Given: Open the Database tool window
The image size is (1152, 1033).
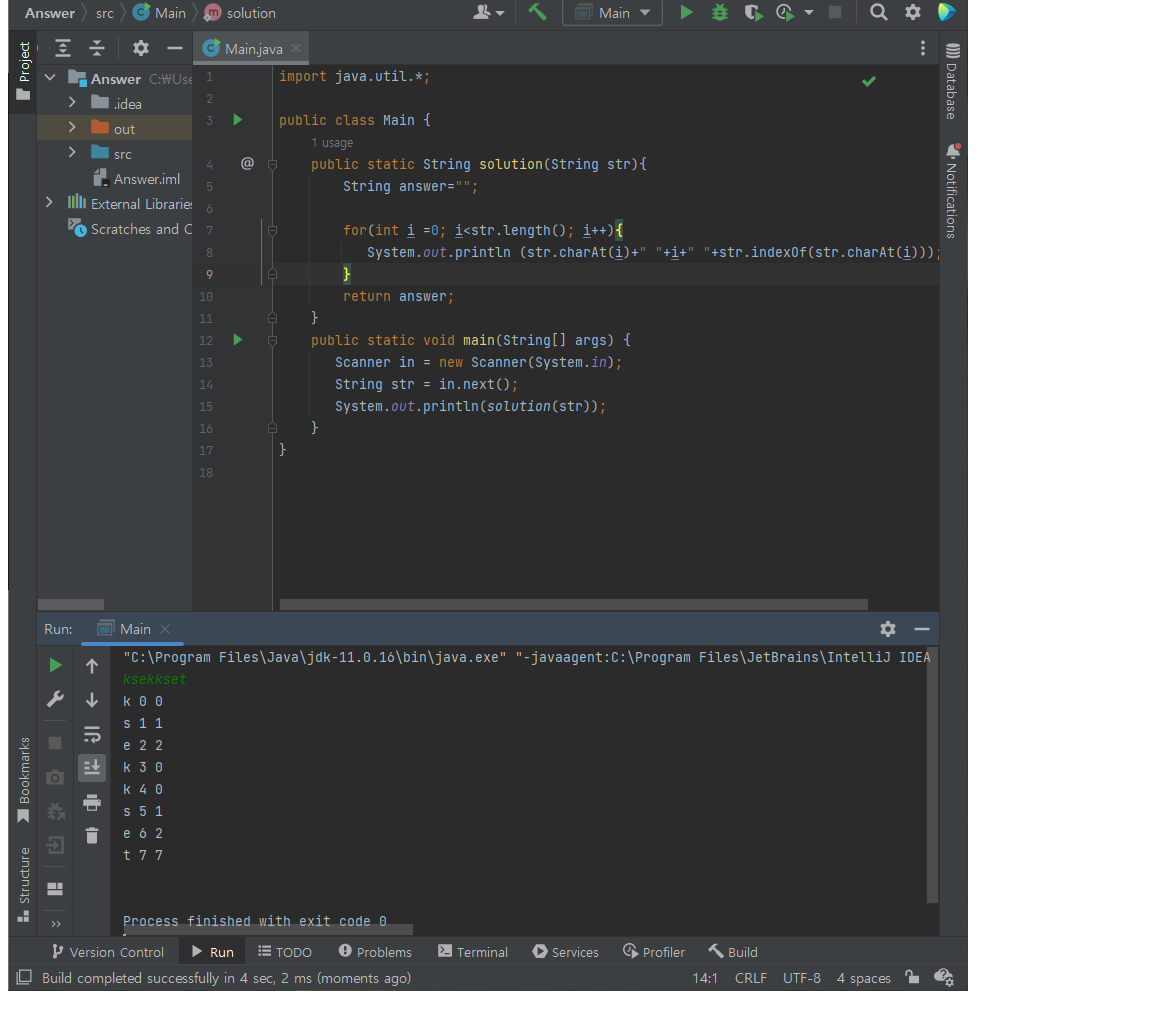Looking at the screenshot, I should tap(952, 81).
